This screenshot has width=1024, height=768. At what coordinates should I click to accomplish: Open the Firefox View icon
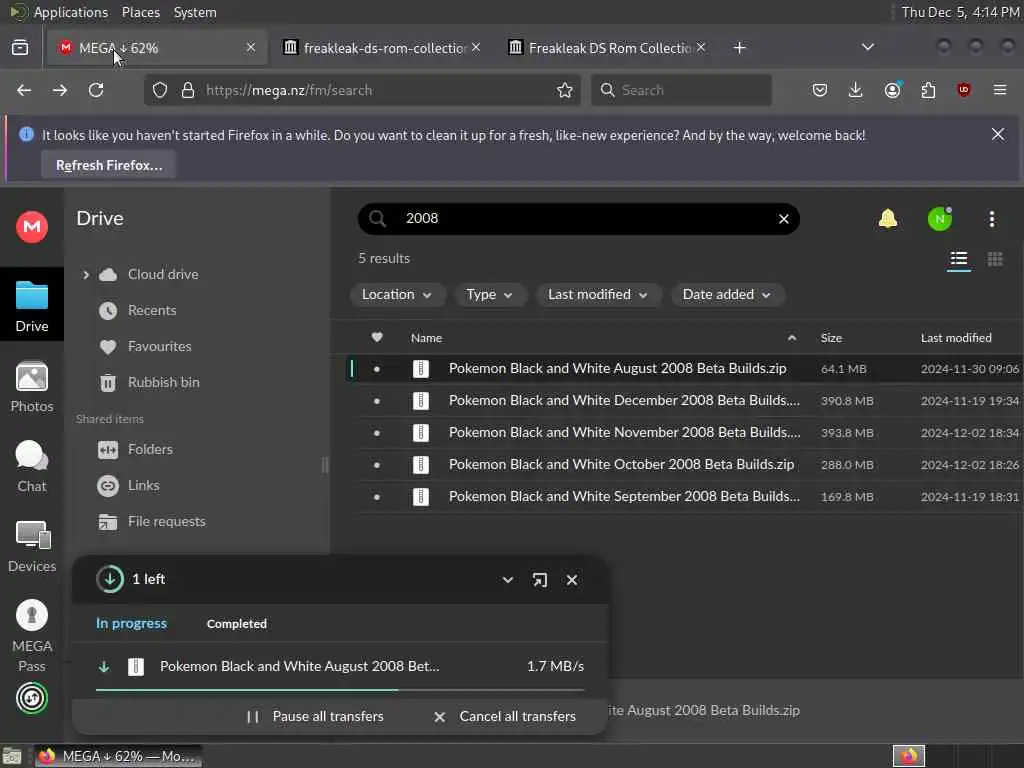pos(20,48)
